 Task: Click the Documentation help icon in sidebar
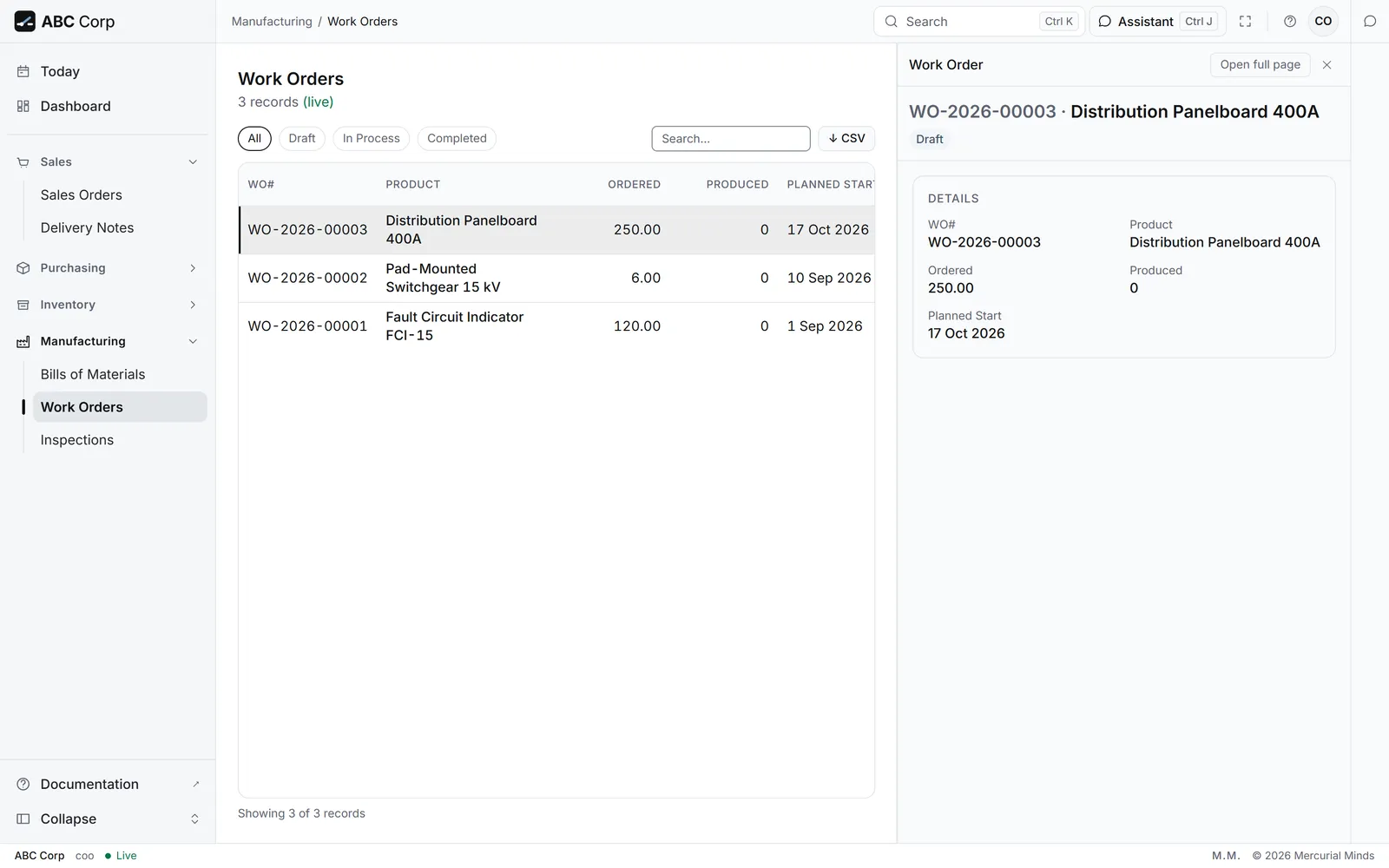click(23, 784)
